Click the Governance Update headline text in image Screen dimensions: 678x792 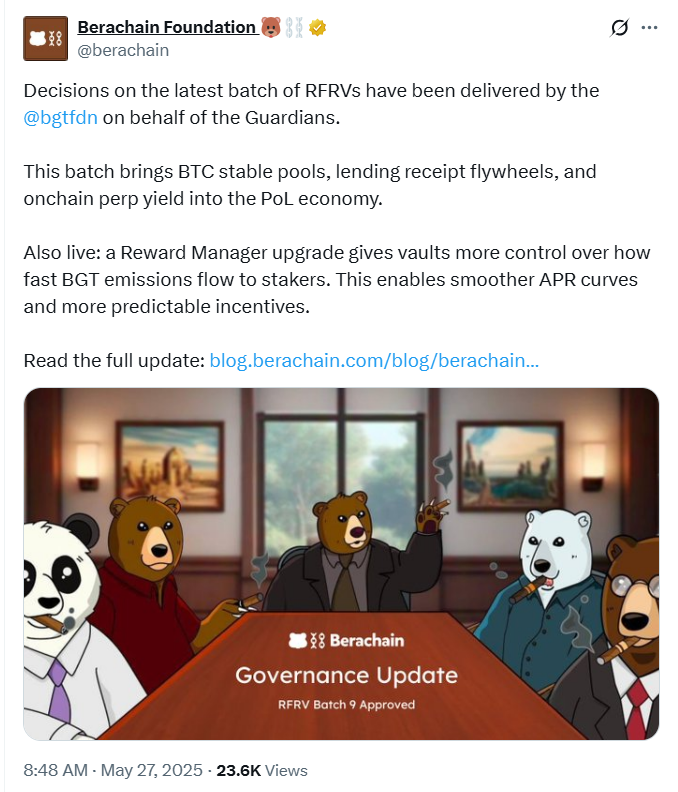pos(346,675)
